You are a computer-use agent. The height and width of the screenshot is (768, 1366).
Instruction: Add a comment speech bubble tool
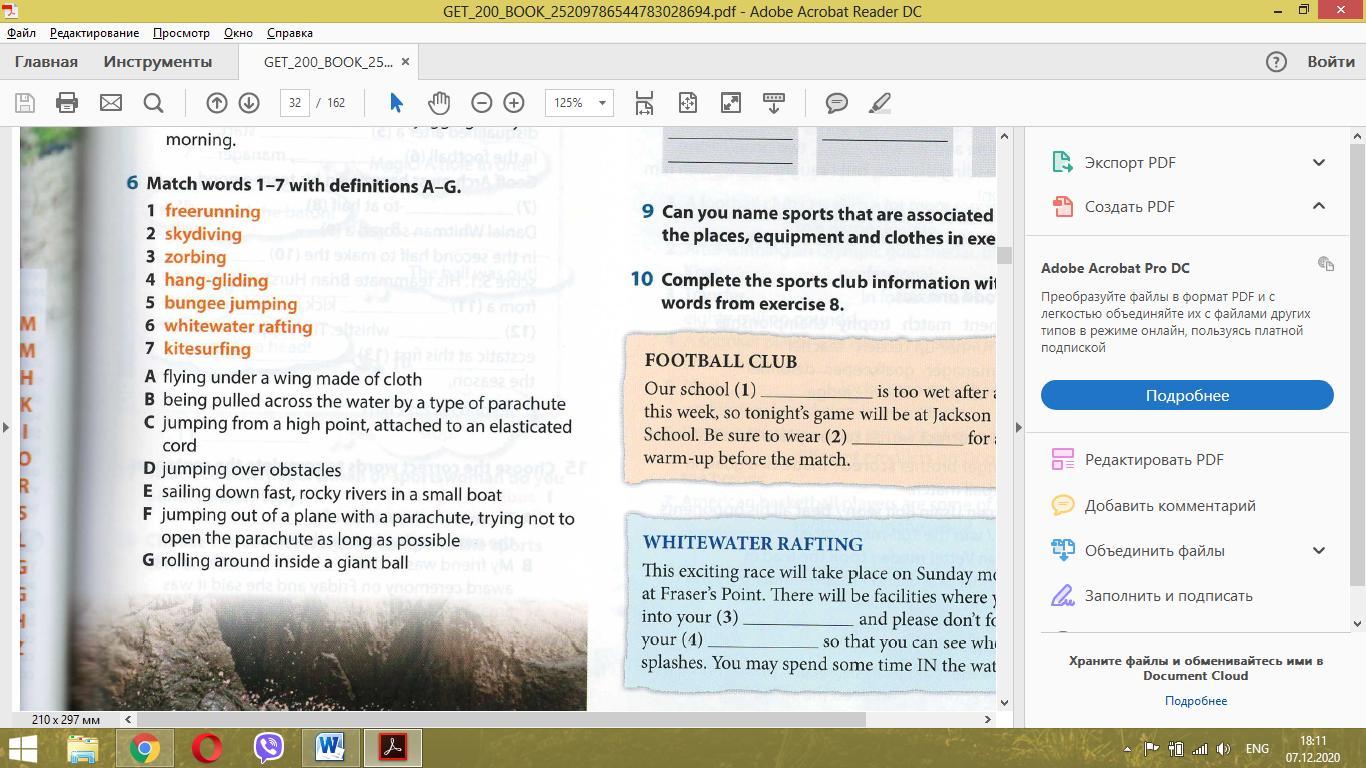pos(837,103)
